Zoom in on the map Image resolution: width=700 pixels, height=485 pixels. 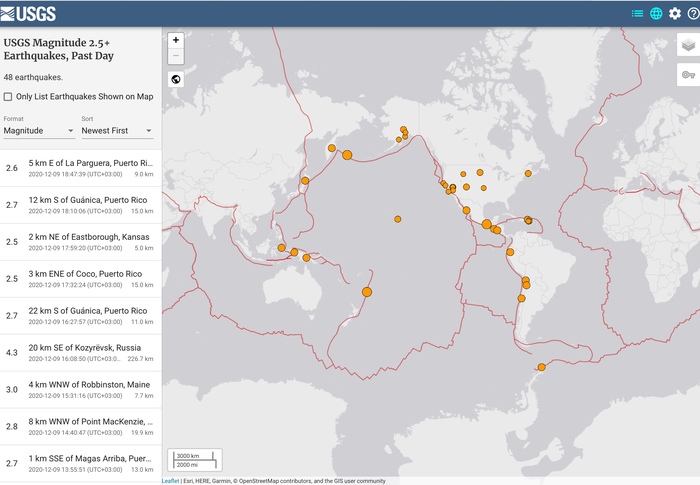(176, 40)
